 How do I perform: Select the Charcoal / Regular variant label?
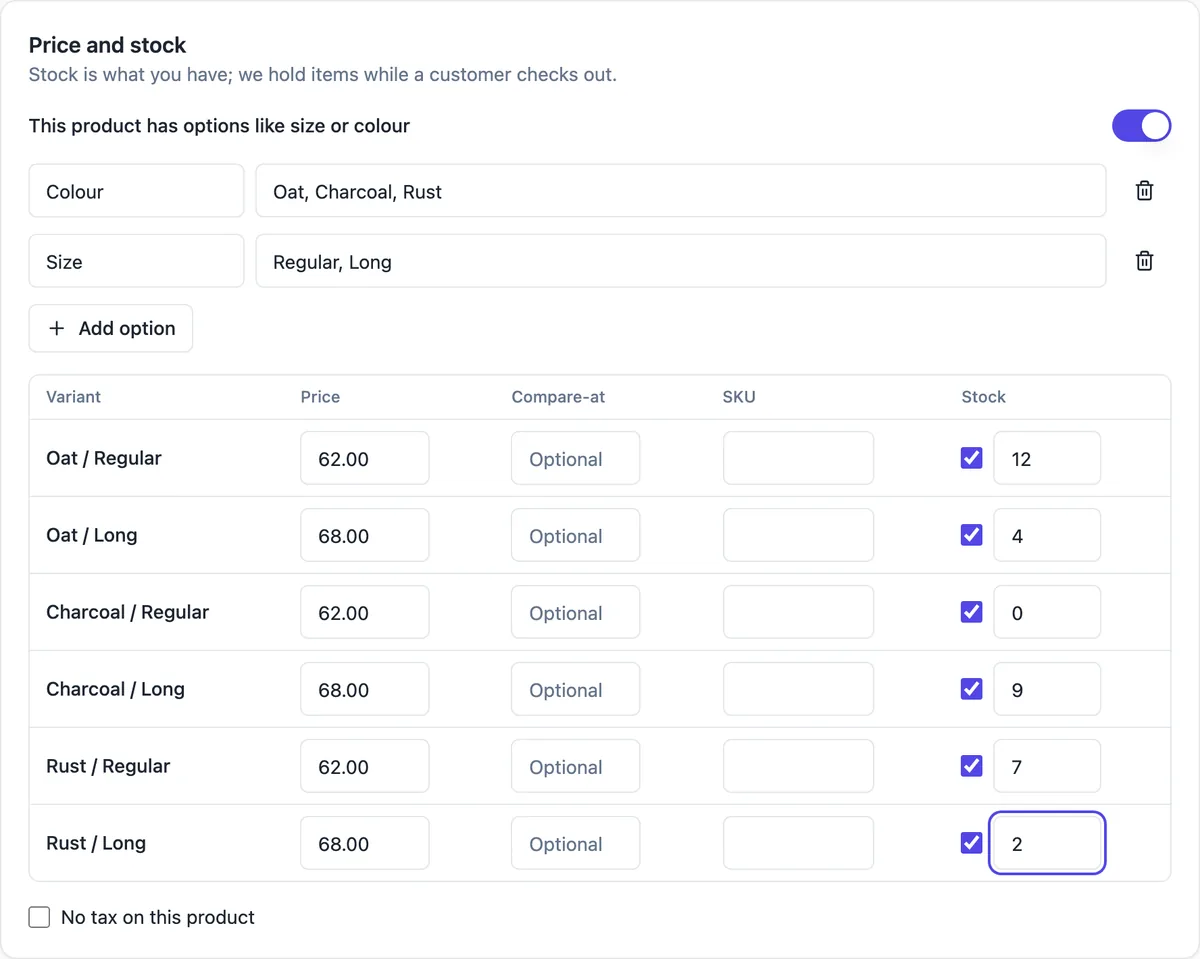pos(128,612)
